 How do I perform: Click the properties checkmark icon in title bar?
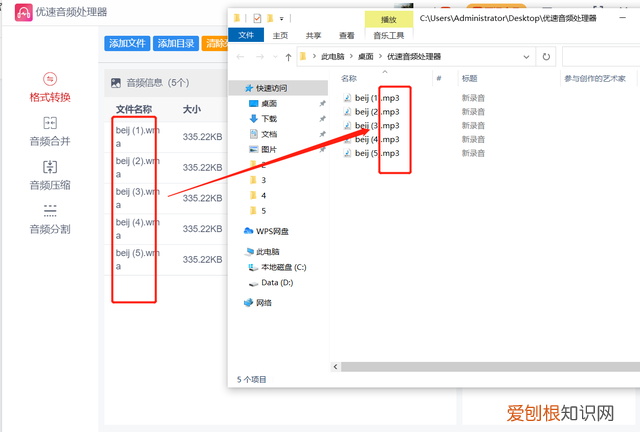pos(257,18)
